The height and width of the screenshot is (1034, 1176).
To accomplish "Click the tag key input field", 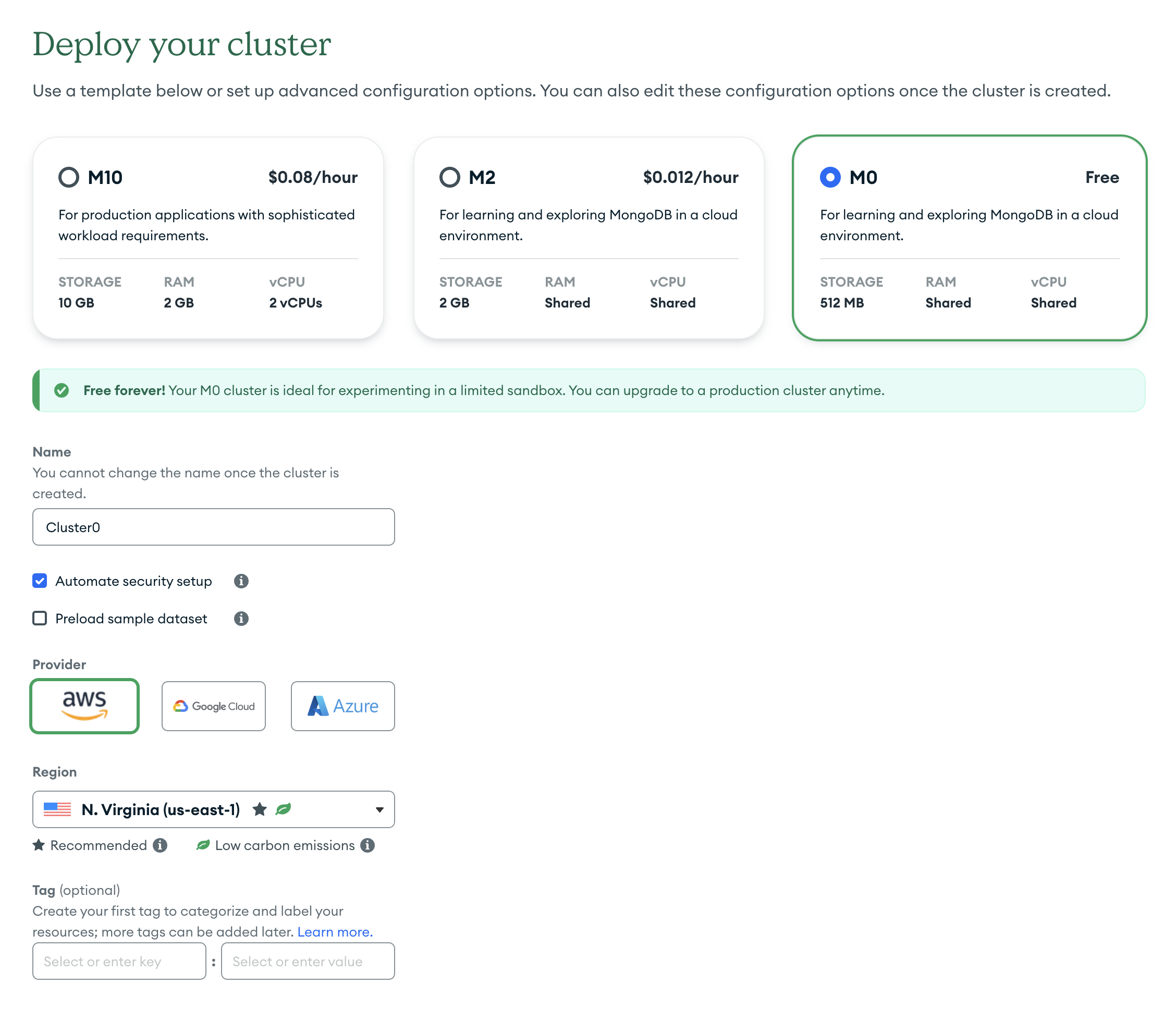I will [119, 961].
